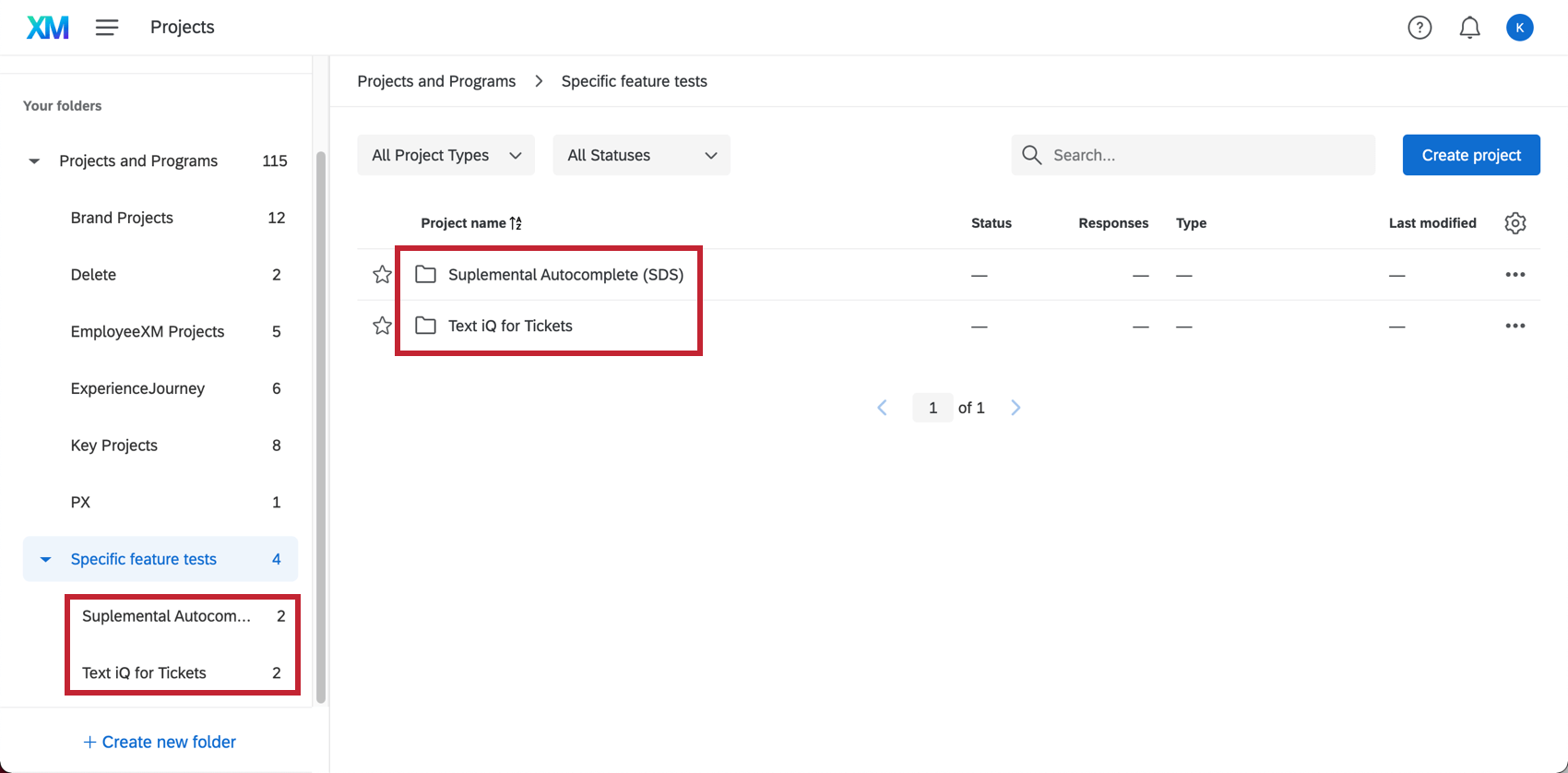
Task: Open the All Project Types dropdown
Action: pos(445,155)
